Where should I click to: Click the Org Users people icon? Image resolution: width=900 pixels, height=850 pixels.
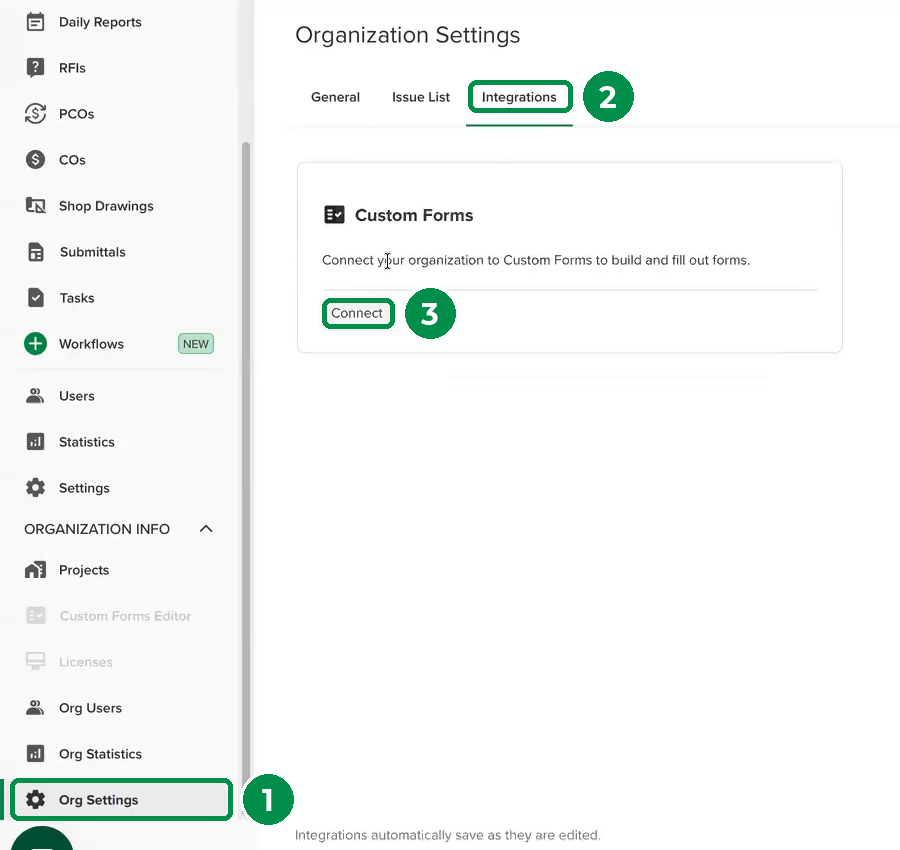tap(35, 708)
